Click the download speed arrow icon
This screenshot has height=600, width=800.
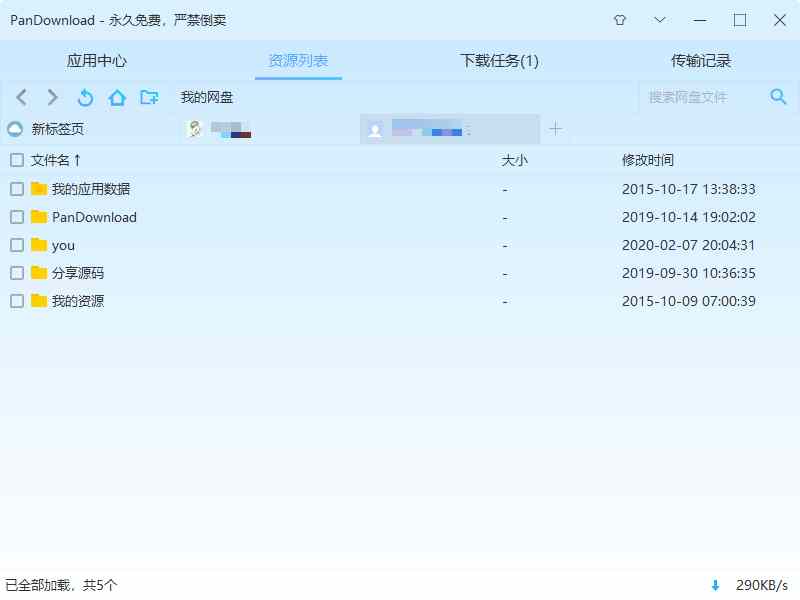click(x=715, y=585)
